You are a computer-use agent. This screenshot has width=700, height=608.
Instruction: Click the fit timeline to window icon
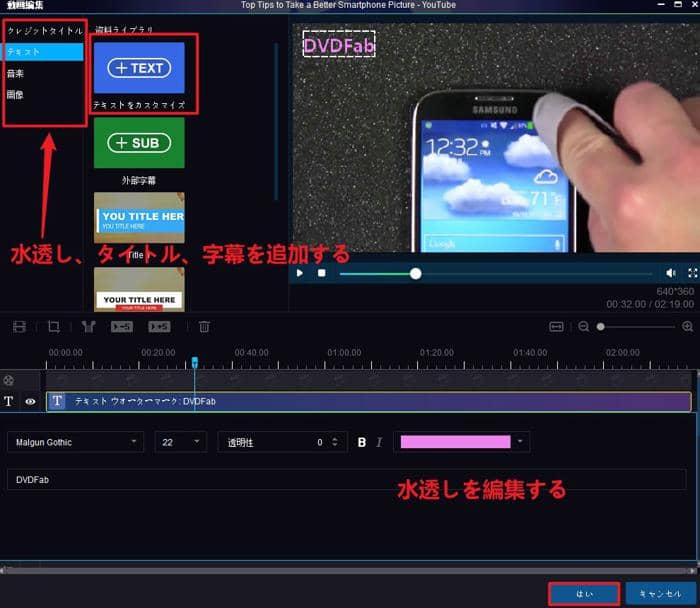pos(556,327)
